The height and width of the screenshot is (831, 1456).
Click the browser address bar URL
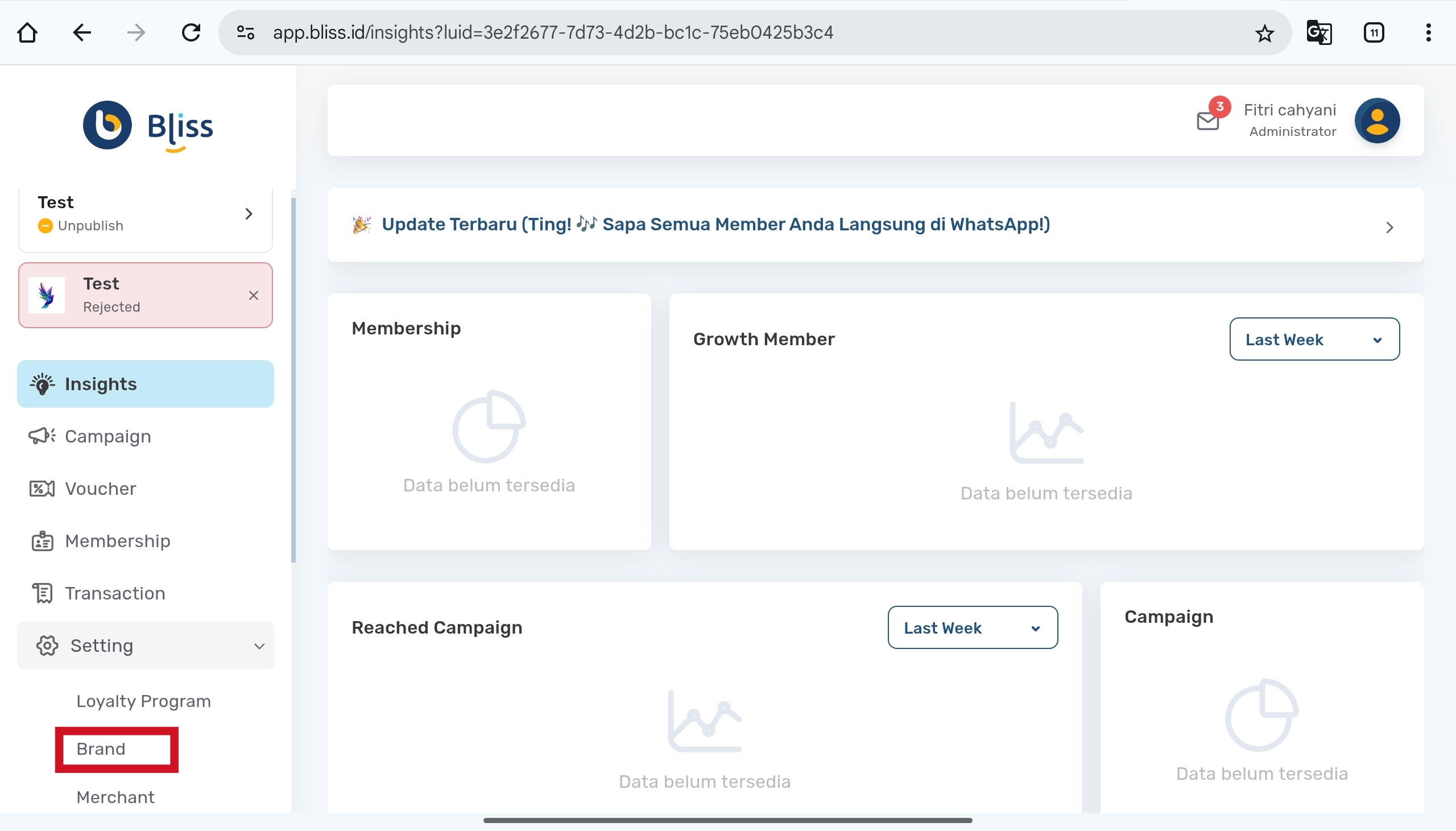pos(552,32)
